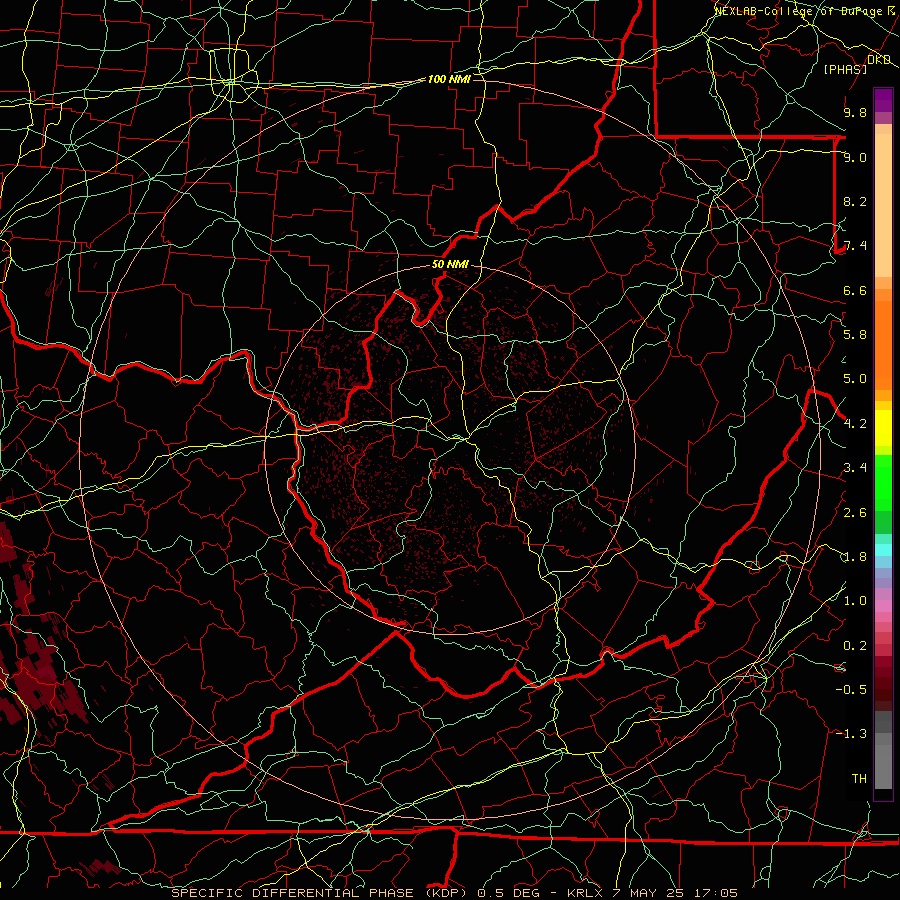Click the '9.8' color scale value
The width and height of the screenshot is (900, 900).
[x=855, y=112]
